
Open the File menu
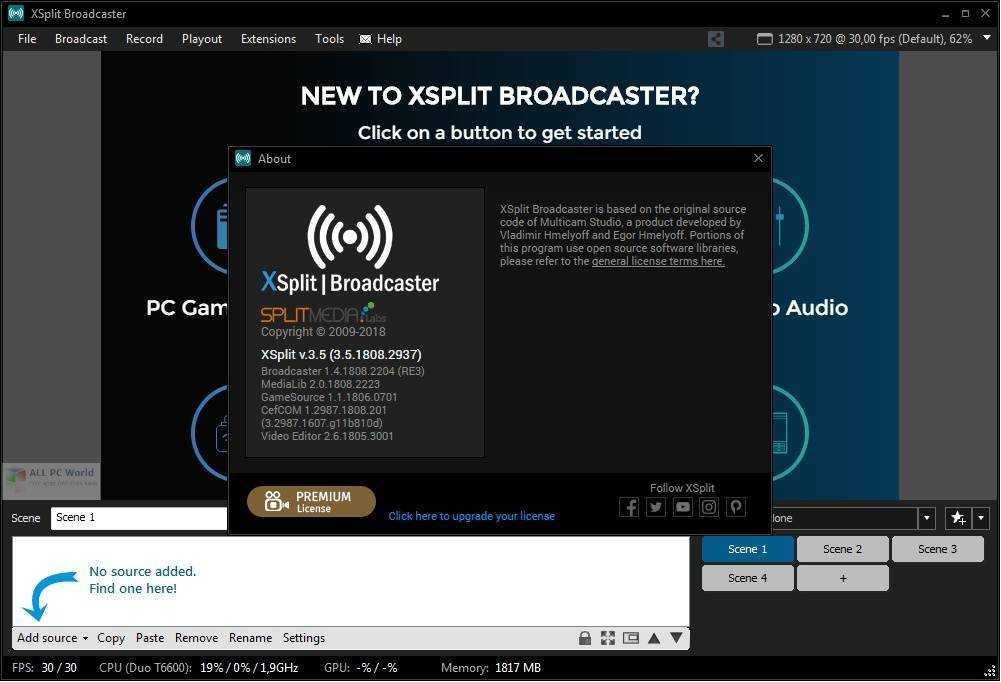click(x=27, y=39)
